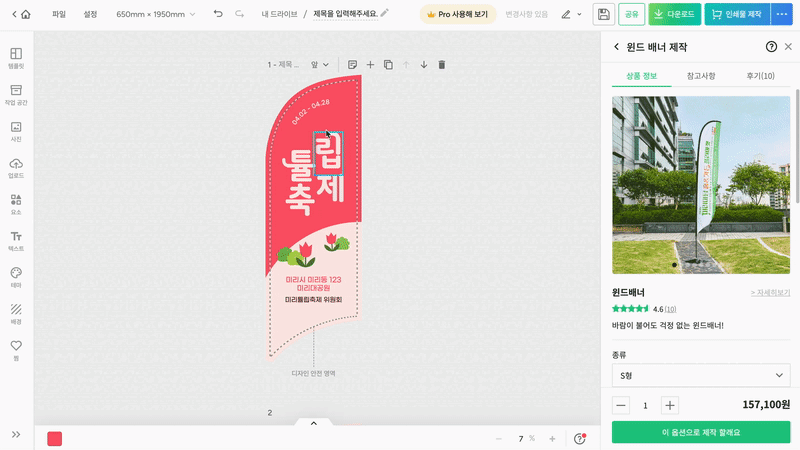The height and width of the screenshot is (450, 800).
Task: Open the 파일 (File) menu
Action: coord(59,14)
